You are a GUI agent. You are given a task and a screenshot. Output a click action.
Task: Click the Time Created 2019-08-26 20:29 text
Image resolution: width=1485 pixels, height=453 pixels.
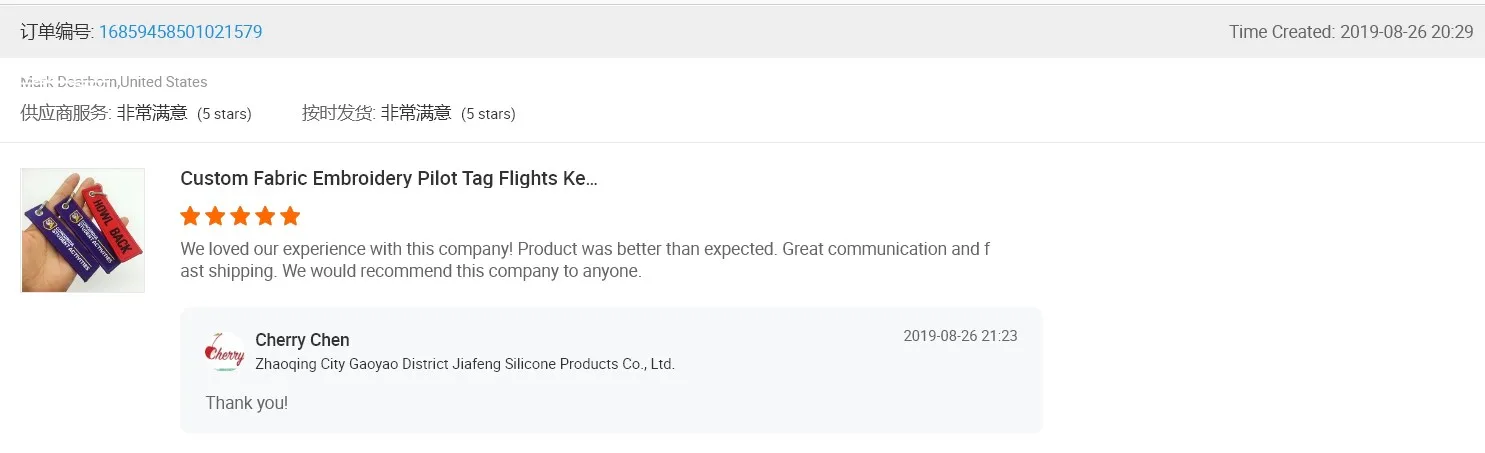pyautogui.click(x=1350, y=32)
